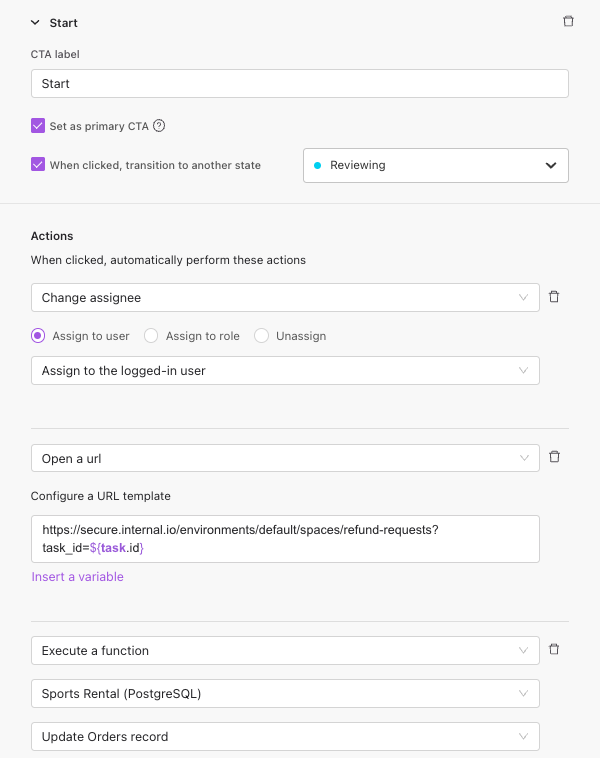Open Sports Rental (PostgreSQL) resource dropdown
Image resolution: width=600 pixels, height=758 pixels.
click(x=285, y=693)
